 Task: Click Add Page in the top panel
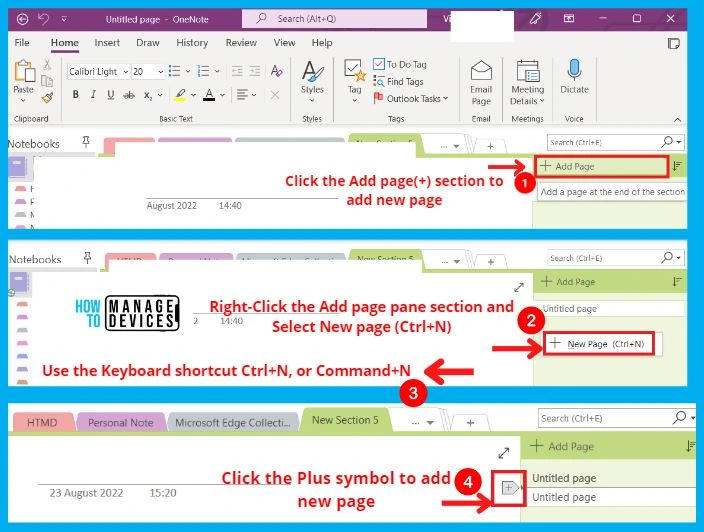(x=602, y=166)
